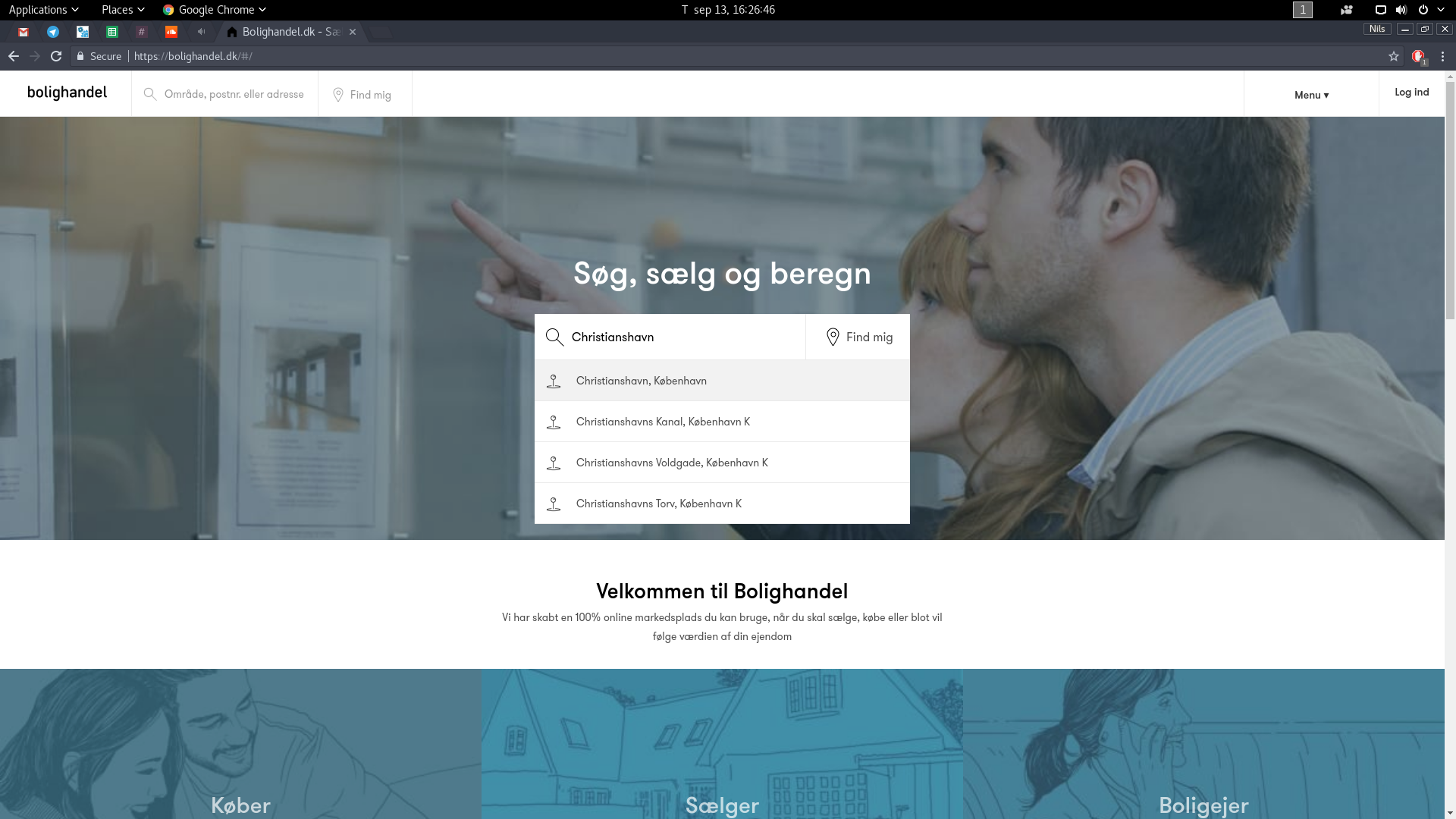
Task: Select the Bolighandel.dk browser tab
Action: point(292,32)
